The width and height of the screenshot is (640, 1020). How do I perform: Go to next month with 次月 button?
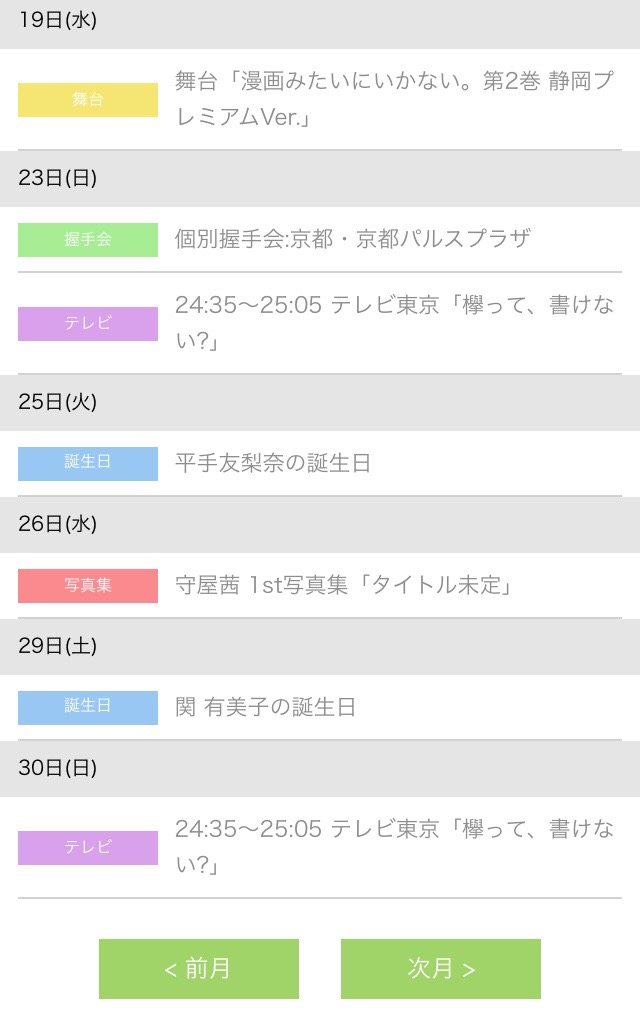click(x=440, y=969)
